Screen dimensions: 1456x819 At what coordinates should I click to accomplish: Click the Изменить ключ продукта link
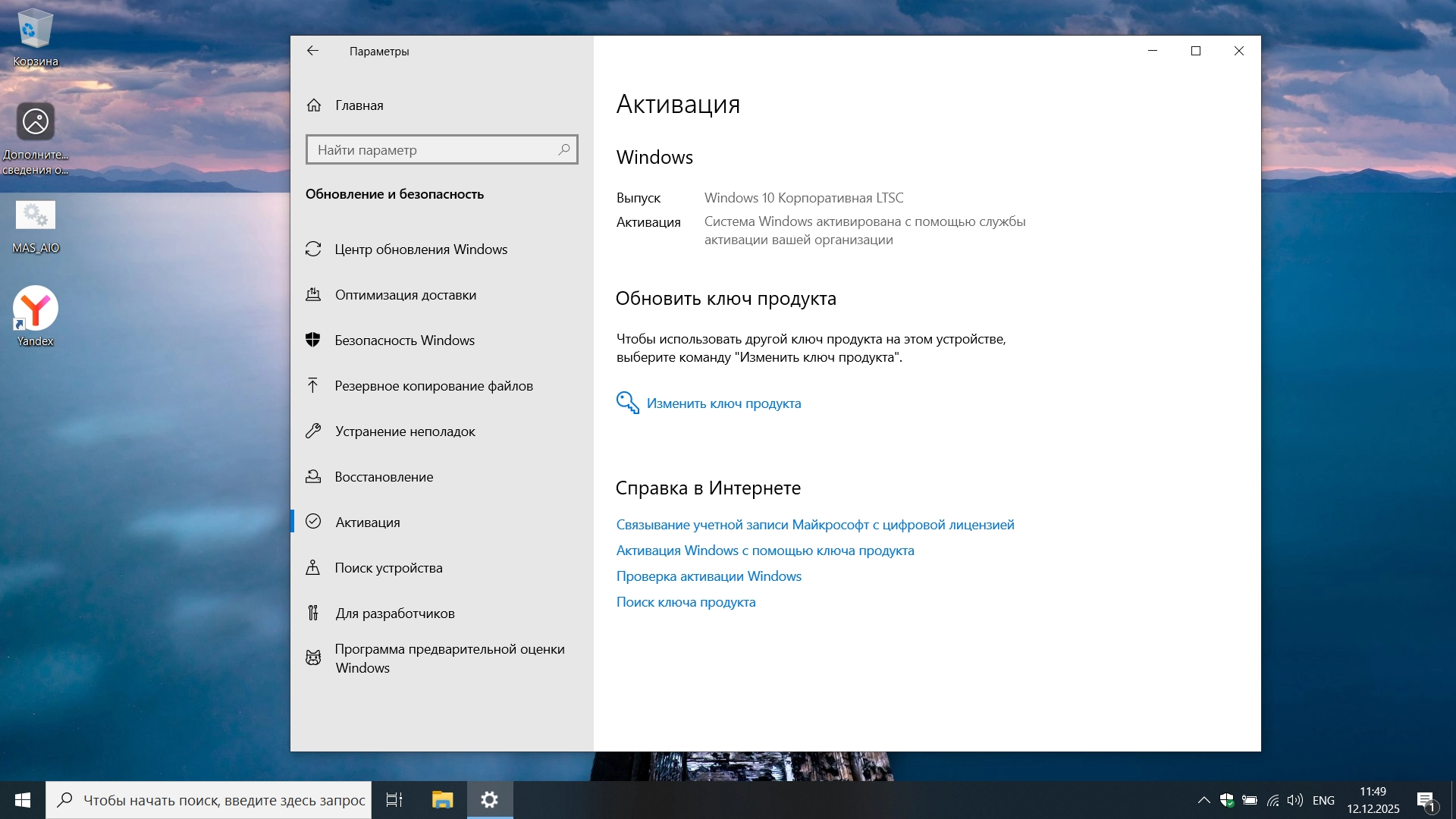click(723, 403)
